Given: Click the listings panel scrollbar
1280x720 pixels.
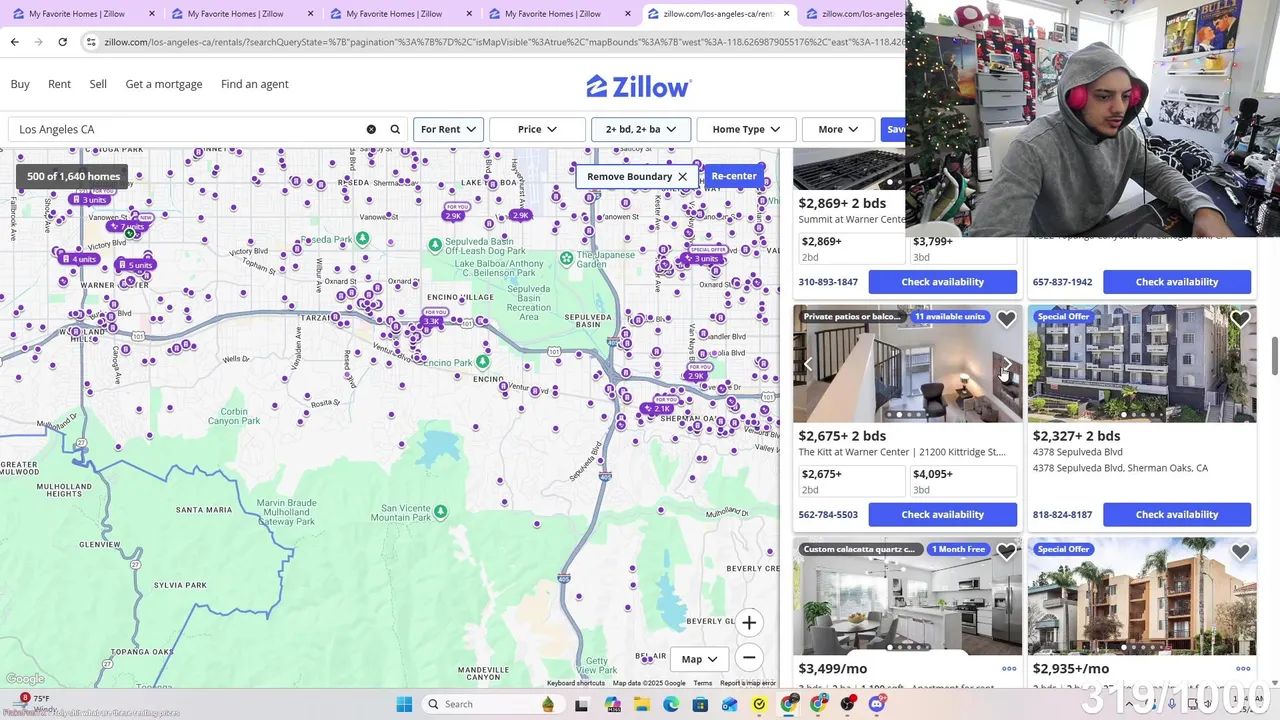Looking at the screenshot, I should coord(1274,357).
